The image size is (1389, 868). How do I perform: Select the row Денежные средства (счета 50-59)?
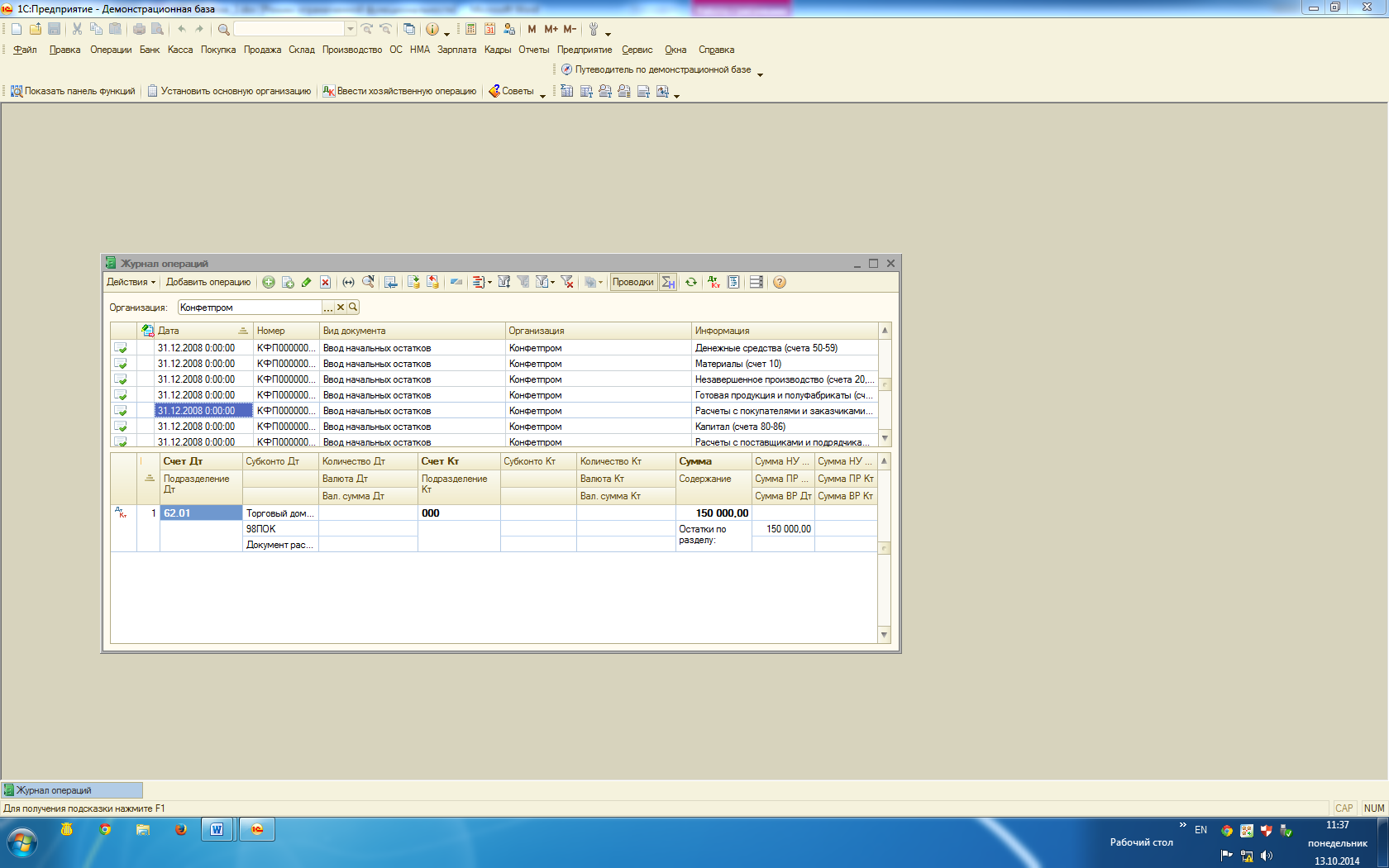(494, 348)
